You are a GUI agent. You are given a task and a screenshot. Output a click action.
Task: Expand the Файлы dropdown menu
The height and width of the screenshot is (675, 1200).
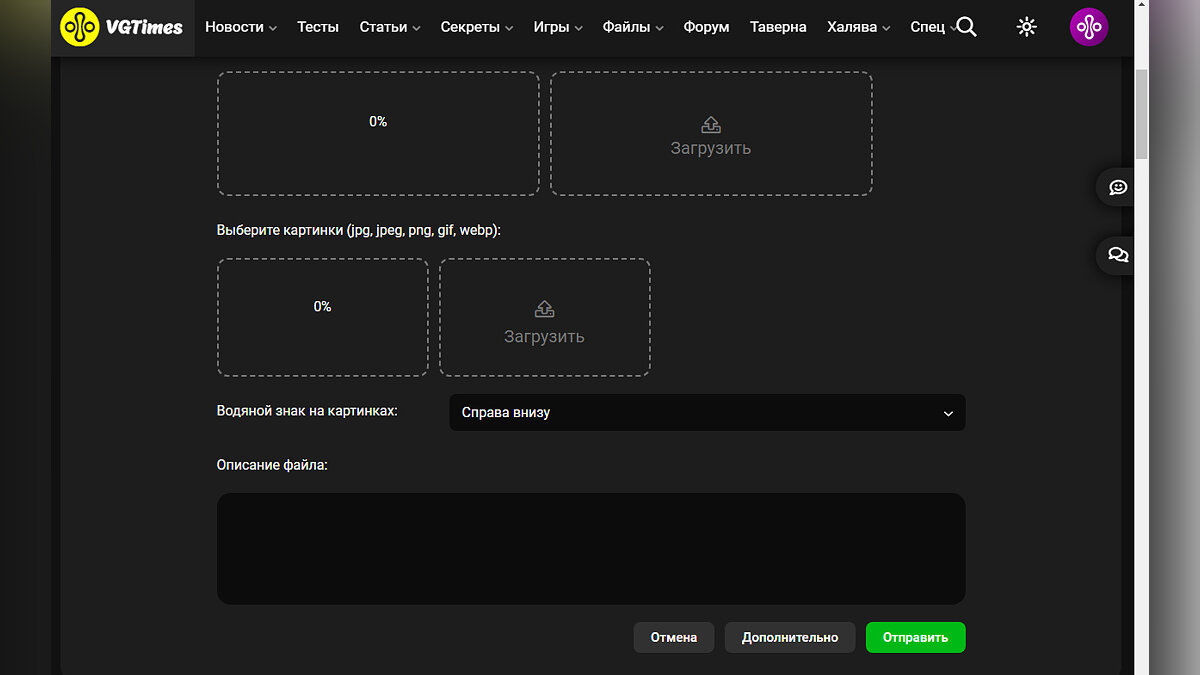click(632, 27)
